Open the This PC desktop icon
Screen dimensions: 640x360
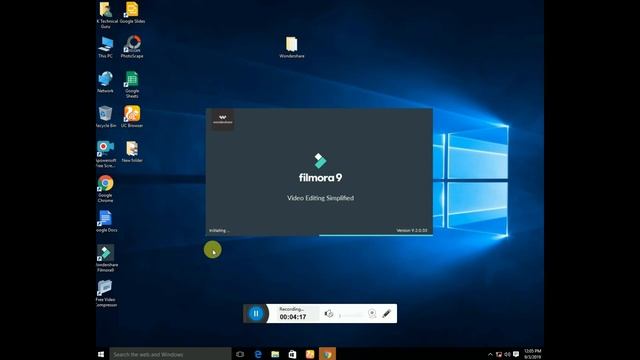(105, 47)
